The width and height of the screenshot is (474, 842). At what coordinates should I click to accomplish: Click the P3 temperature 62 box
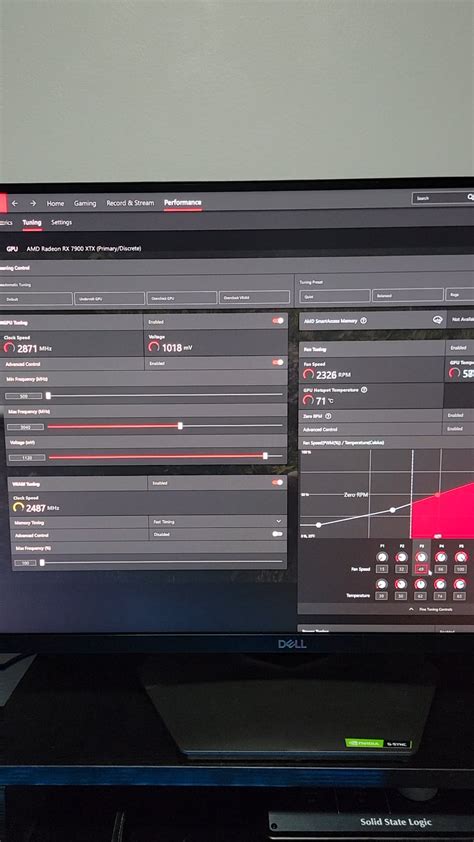coord(421,596)
